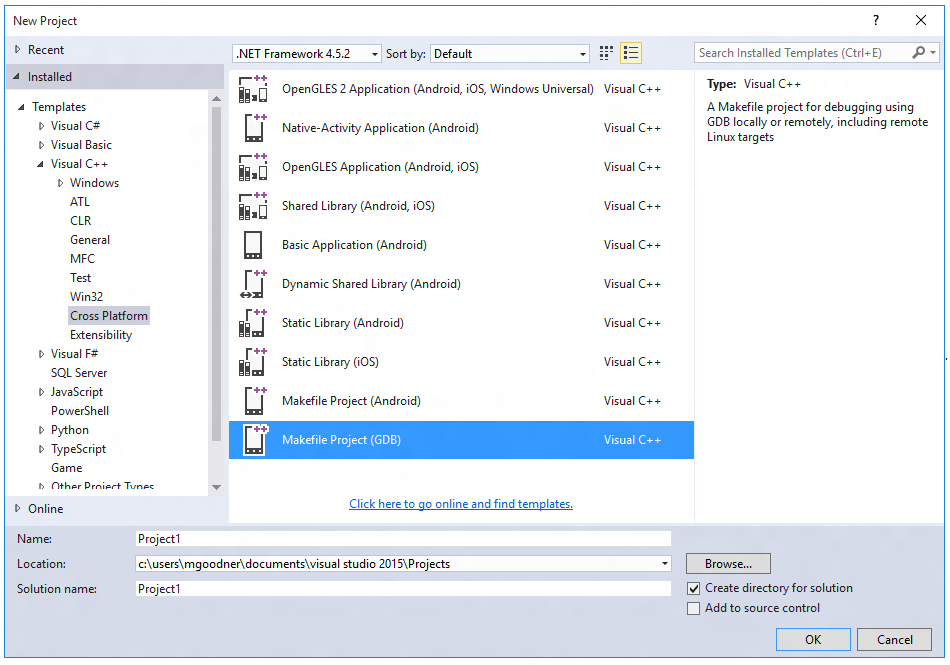Select the Static Library (iOS) icon

[253, 362]
